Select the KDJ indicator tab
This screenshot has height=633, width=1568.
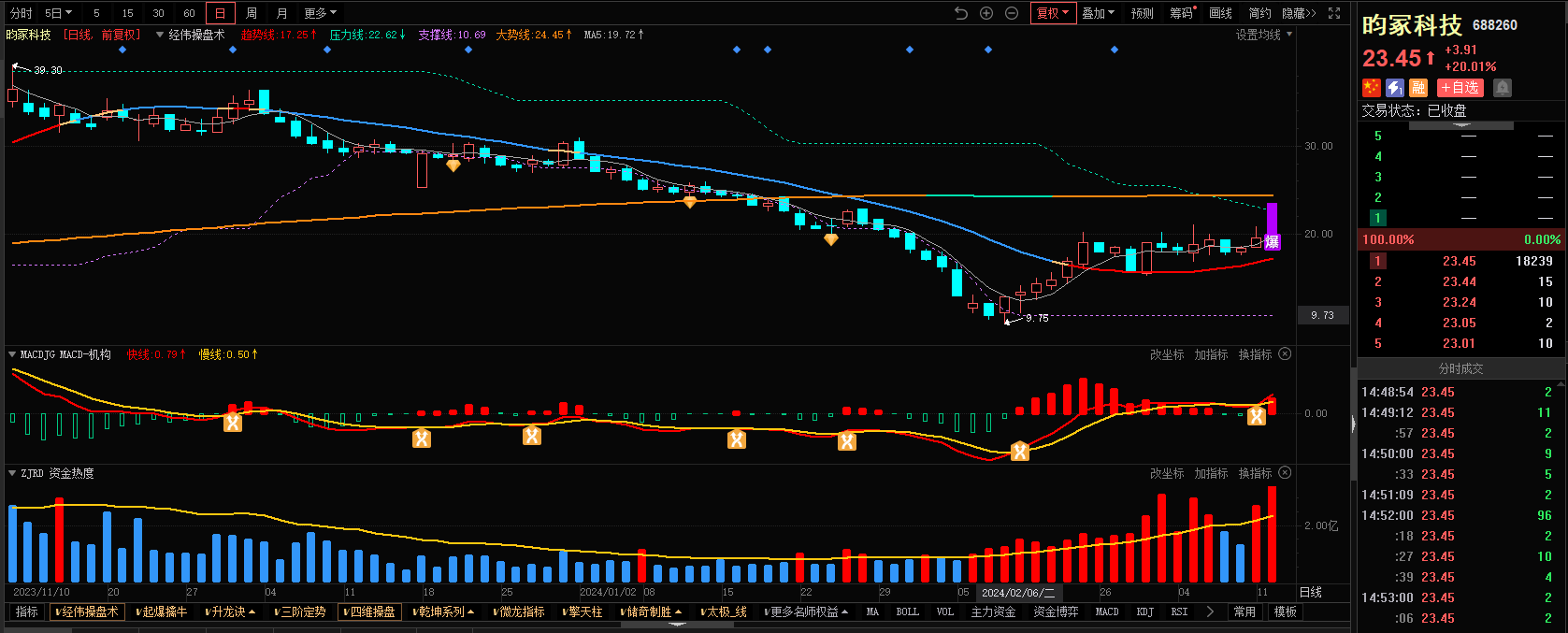1145,611
